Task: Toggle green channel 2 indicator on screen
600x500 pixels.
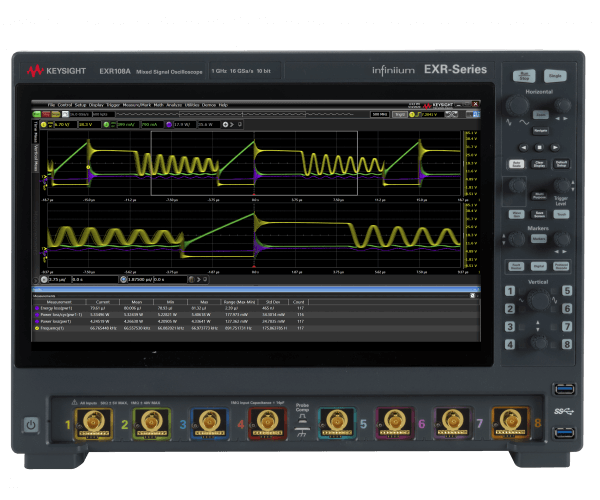Action: coord(106,125)
